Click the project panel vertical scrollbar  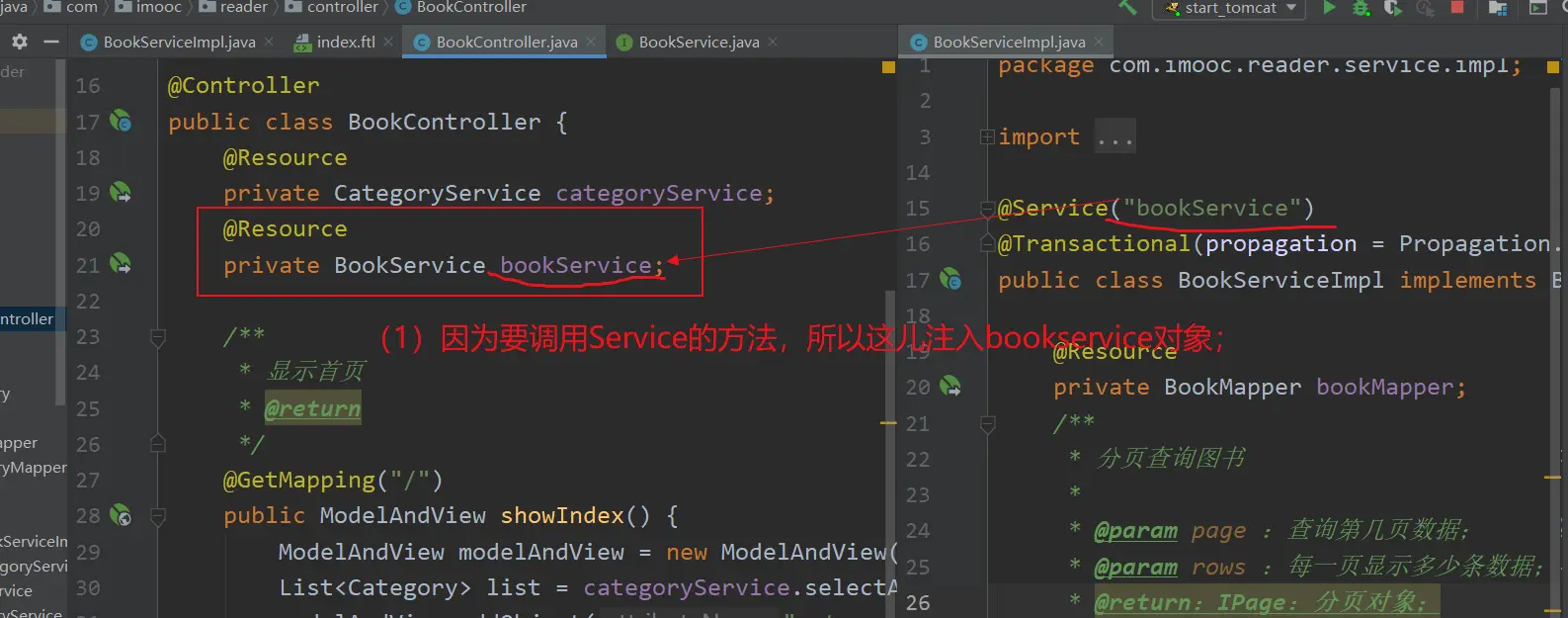[x=61, y=232]
